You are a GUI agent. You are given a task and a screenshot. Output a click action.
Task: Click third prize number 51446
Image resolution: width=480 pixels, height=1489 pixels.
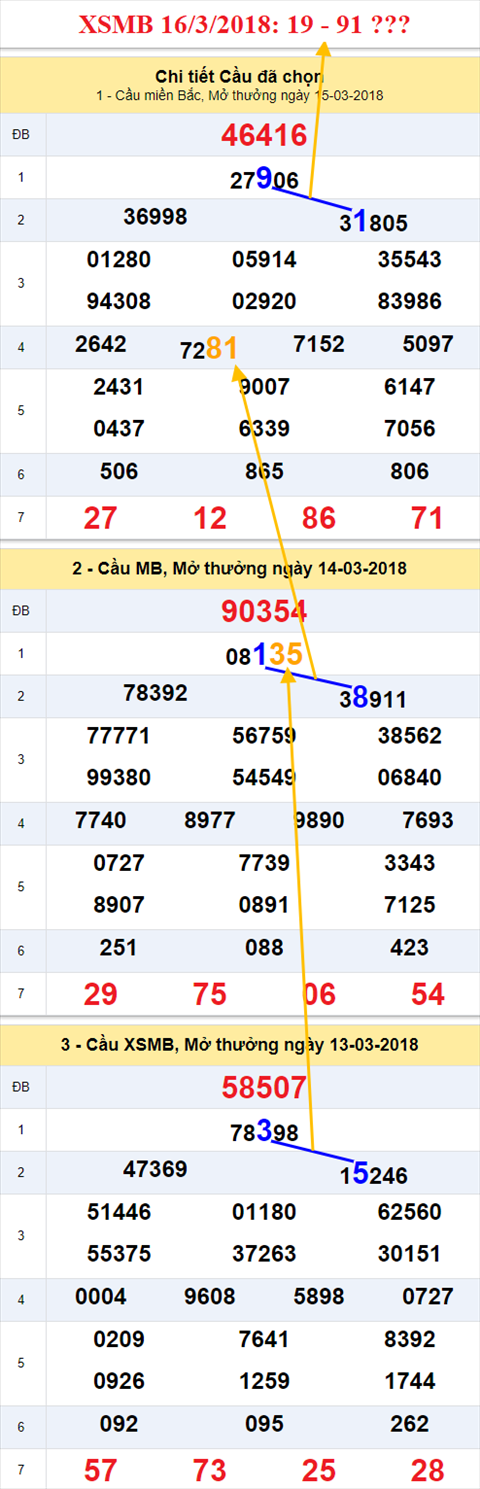(119, 1212)
